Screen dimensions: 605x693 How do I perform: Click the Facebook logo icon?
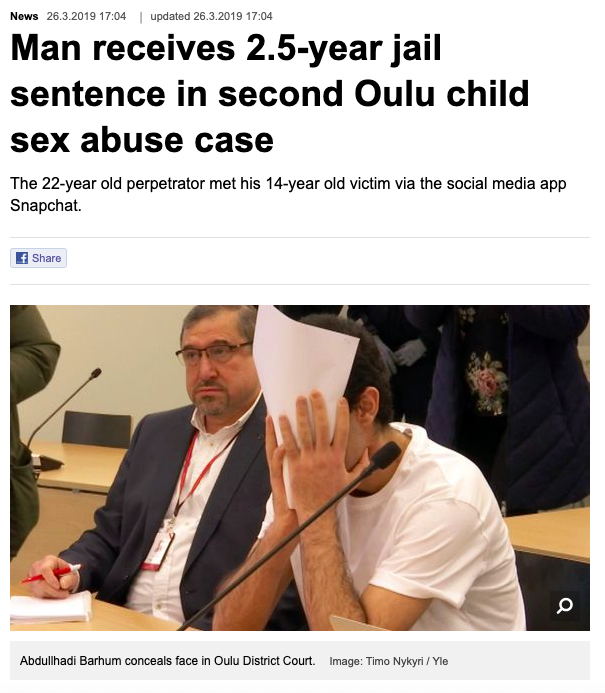[x=22, y=258]
